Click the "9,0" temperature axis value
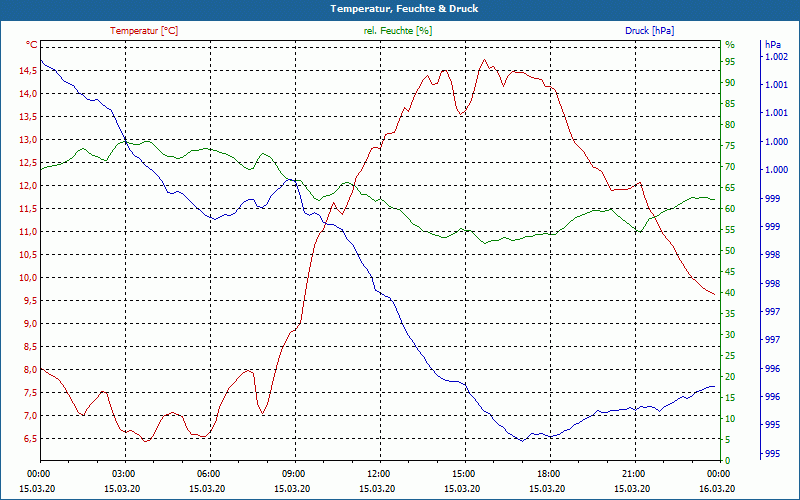 click(x=30, y=323)
